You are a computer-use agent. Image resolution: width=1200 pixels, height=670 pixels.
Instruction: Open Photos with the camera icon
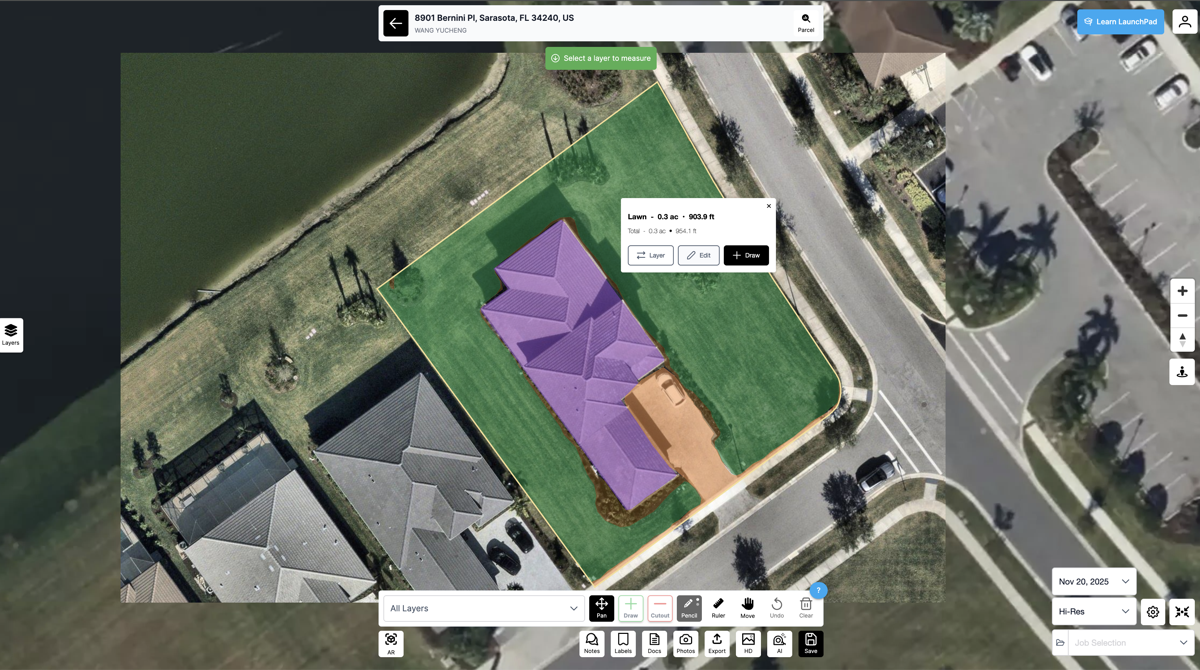click(685, 643)
